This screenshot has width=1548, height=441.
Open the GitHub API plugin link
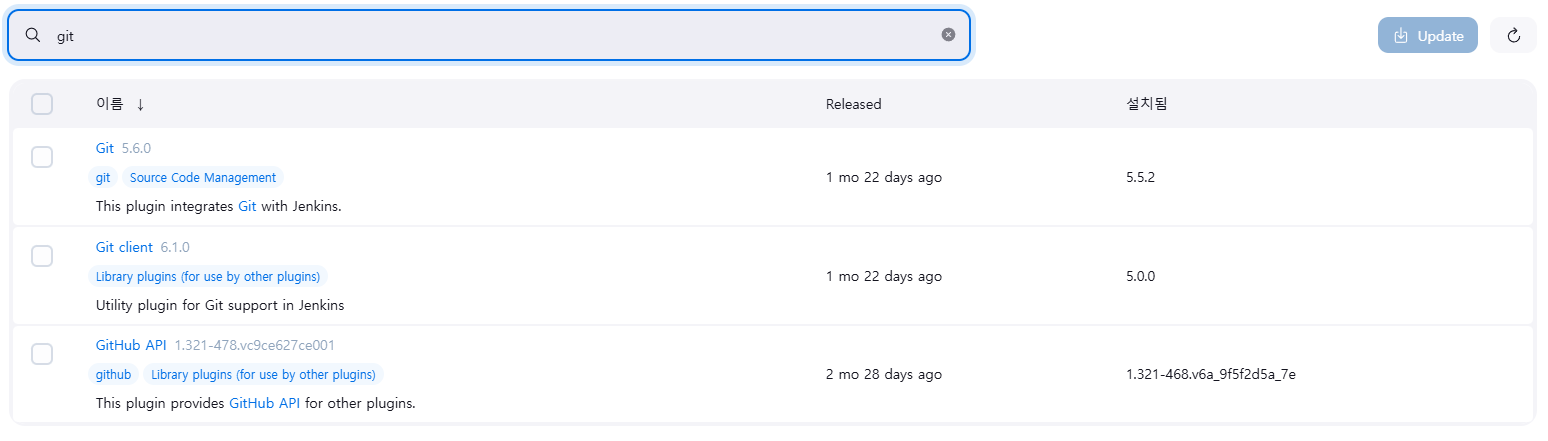coord(131,345)
